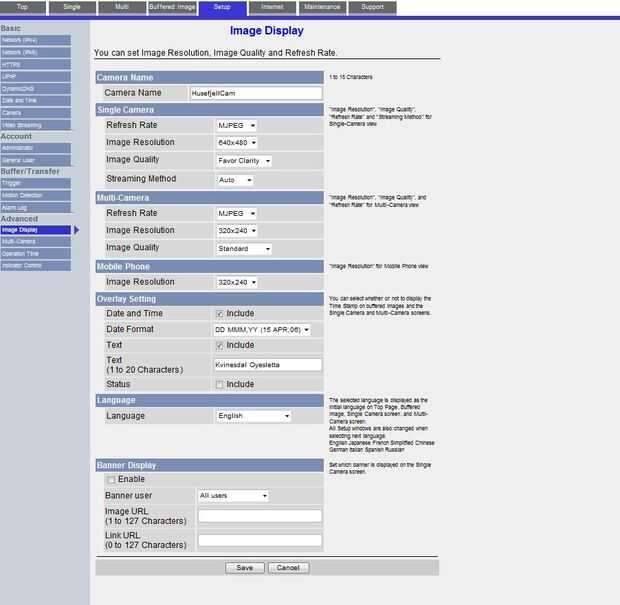The image size is (620, 605).
Task: Open Single Camera Refresh Rate dropdown
Action: point(236,126)
